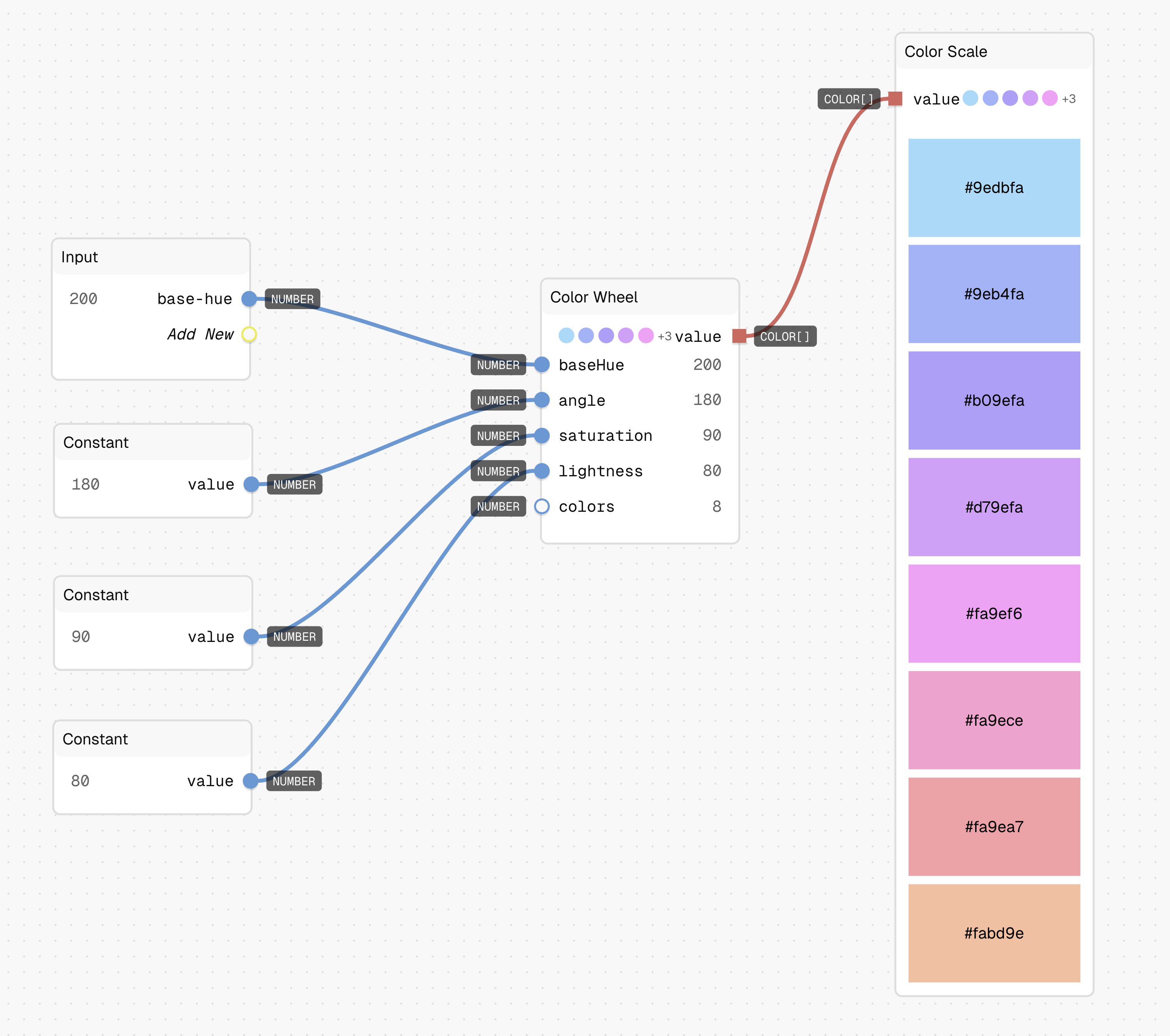Click the angle input port on Color Wheel
Image resolution: width=1170 pixels, height=1036 pixels.
tap(541, 400)
